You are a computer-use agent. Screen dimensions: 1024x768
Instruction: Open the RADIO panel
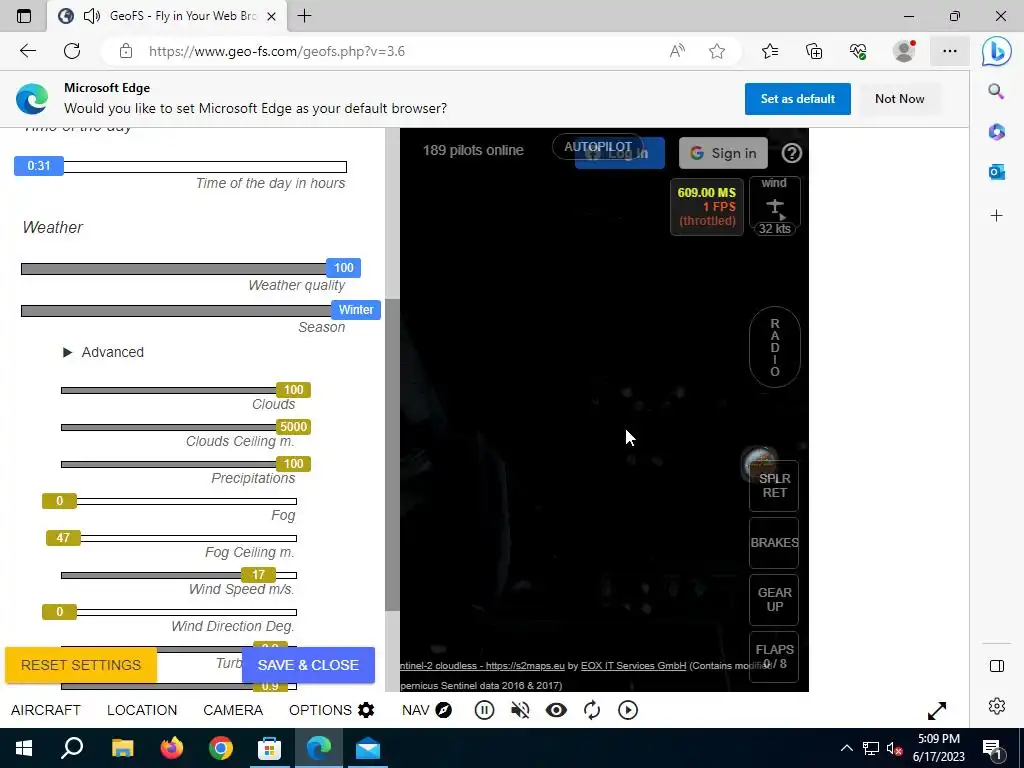775,347
